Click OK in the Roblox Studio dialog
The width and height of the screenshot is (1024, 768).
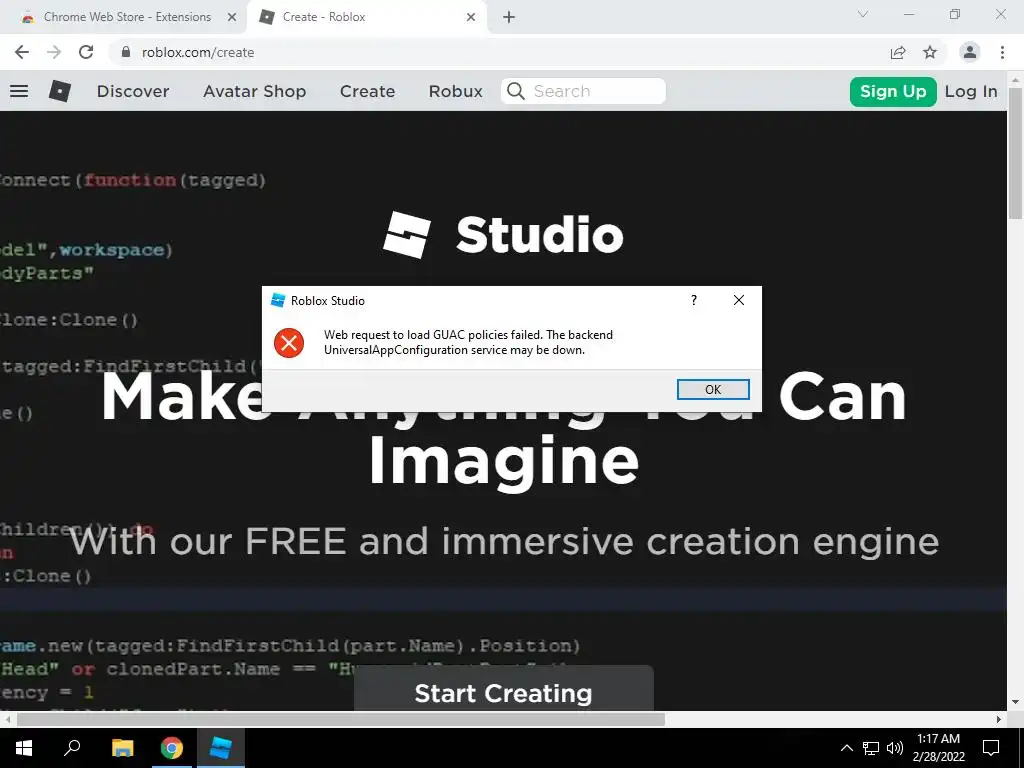point(712,389)
